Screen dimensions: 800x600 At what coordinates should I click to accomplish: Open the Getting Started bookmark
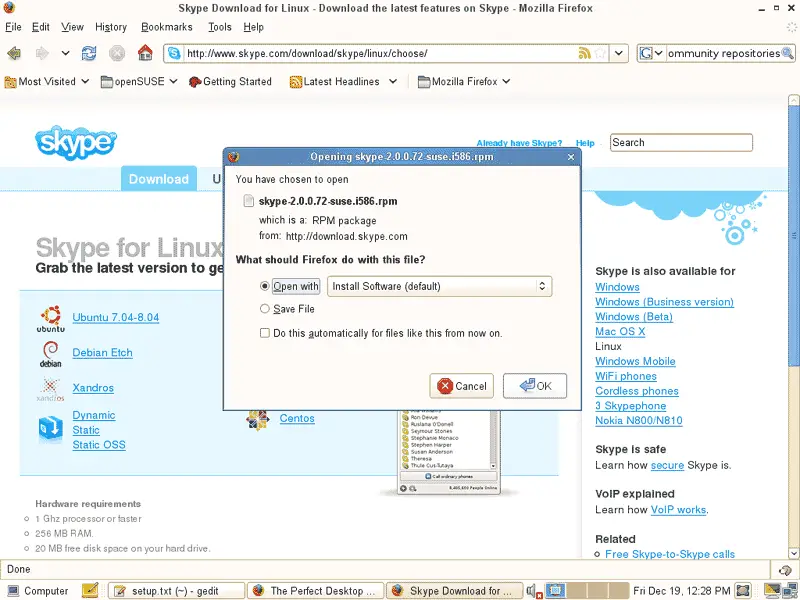[230, 82]
